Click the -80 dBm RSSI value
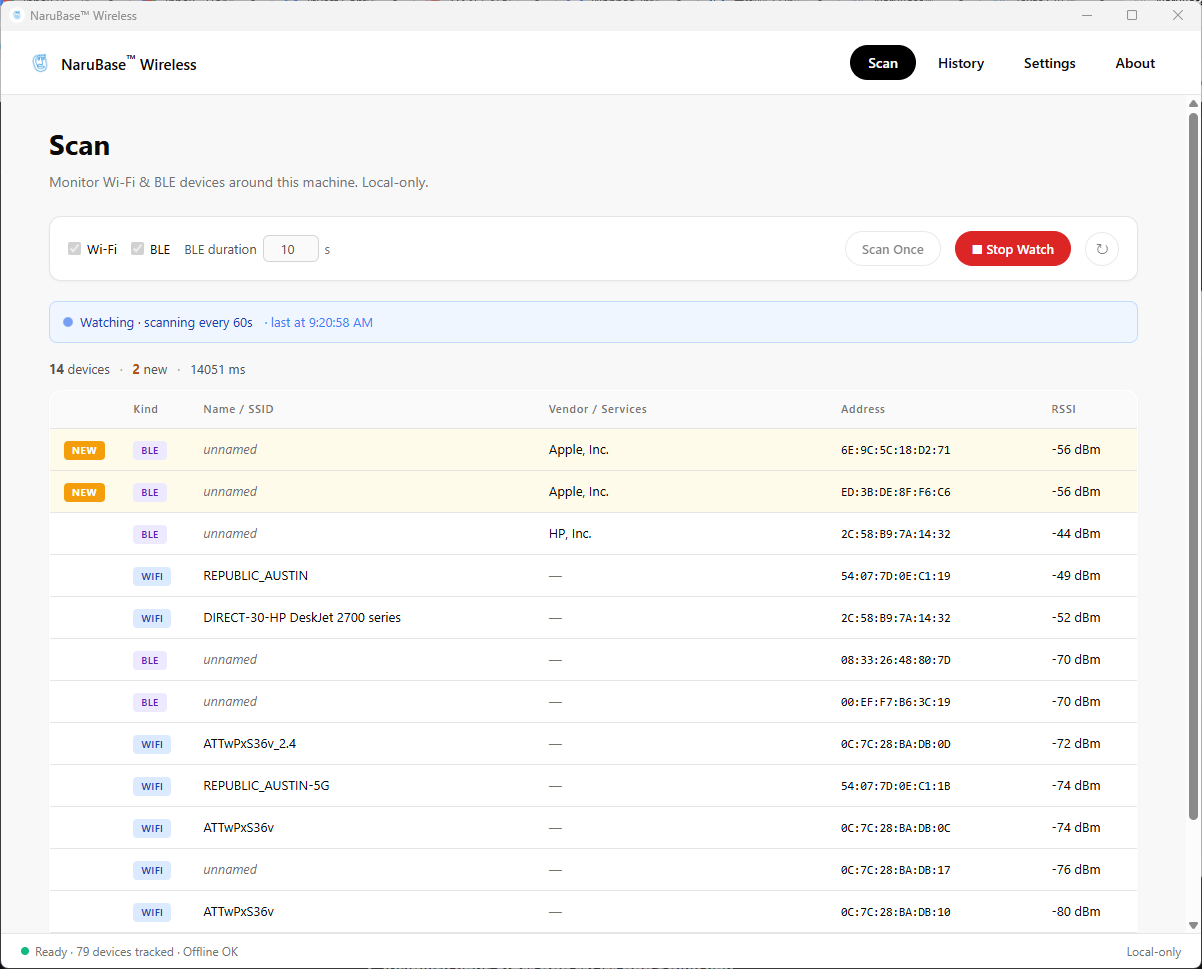This screenshot has height=969, width=1202. click(x=1076, y=912)
